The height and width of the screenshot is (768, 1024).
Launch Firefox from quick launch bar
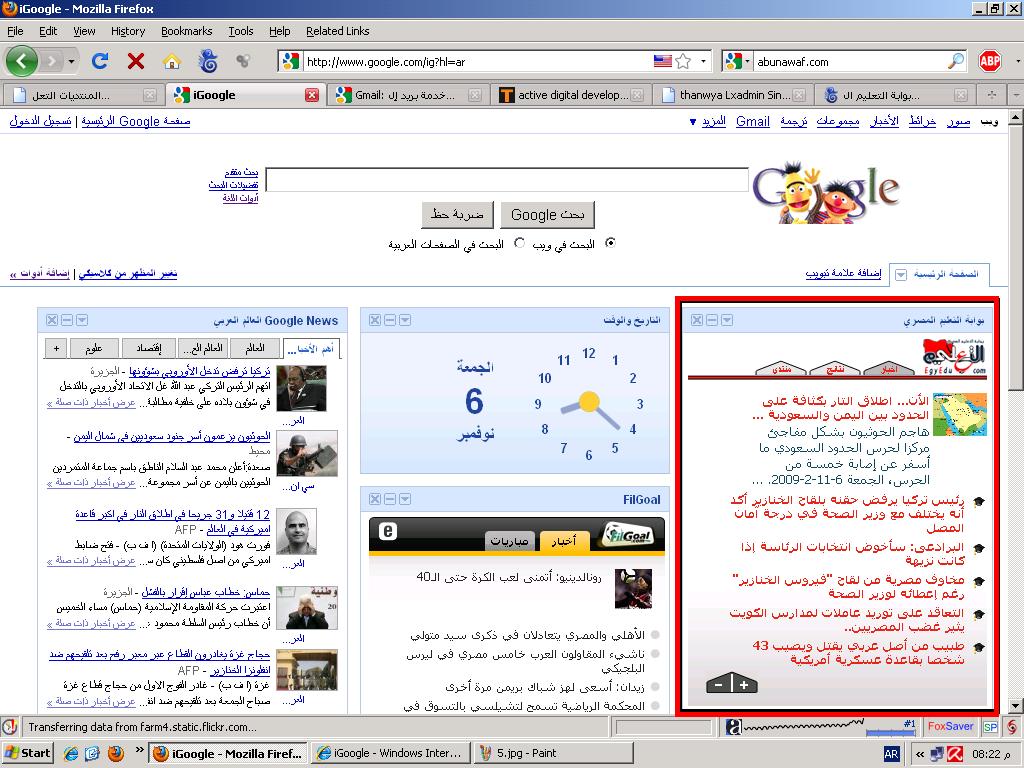pyautogui.click(x=115, y=754)
